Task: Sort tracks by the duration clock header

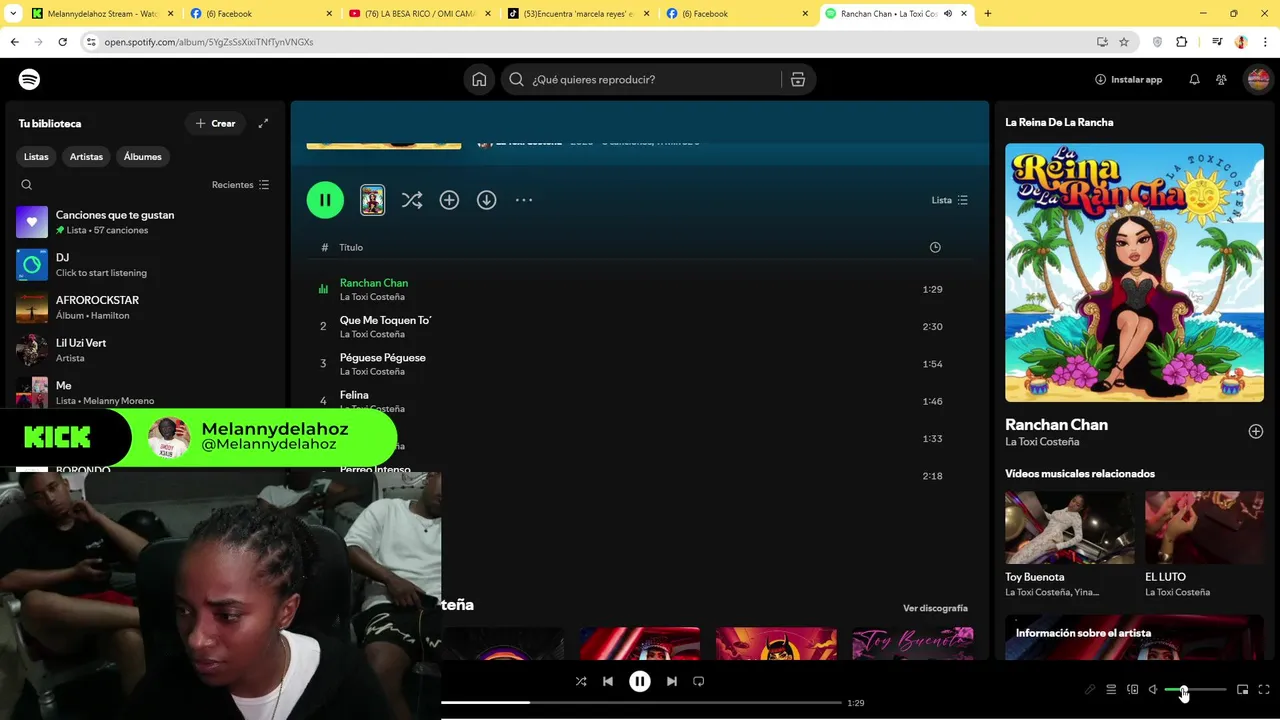Action: coord(935,247)
